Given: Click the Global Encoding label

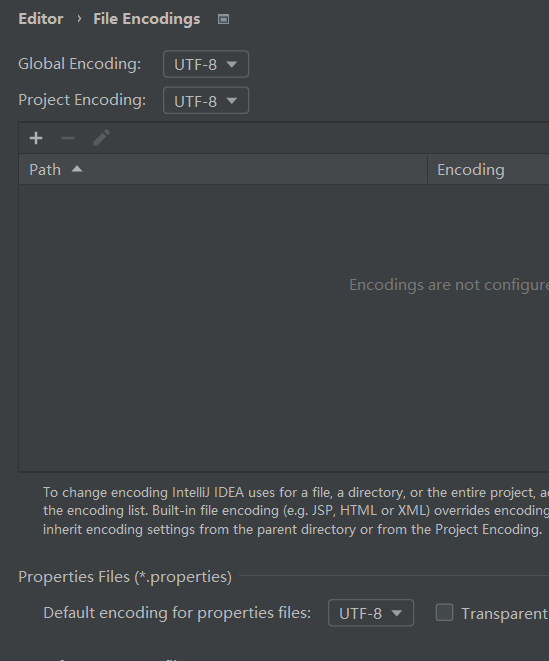Looking at the screenshot, I should (x=80, y=64).
